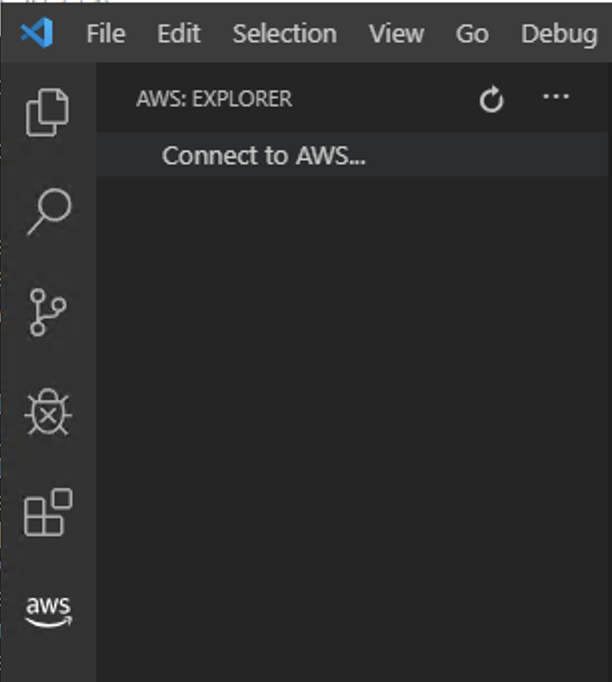This screenshot has width=612, height=682.
Task: Open the Debug bug icon view
Action: pyautogui.click(x=48, y=412)
